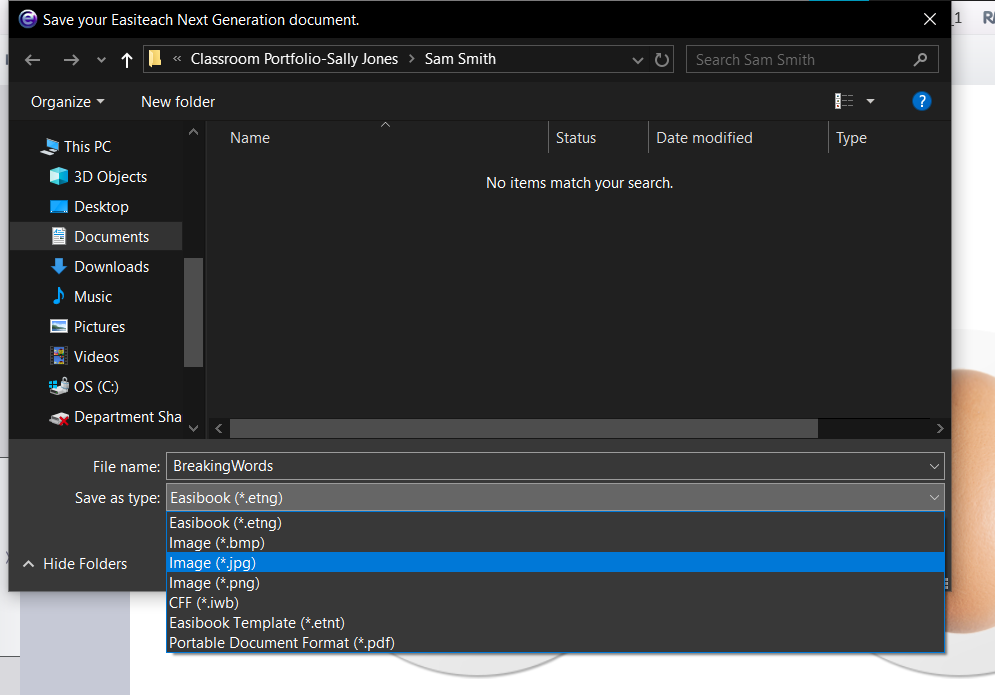Sort by Status column header

tap(576, 138)
